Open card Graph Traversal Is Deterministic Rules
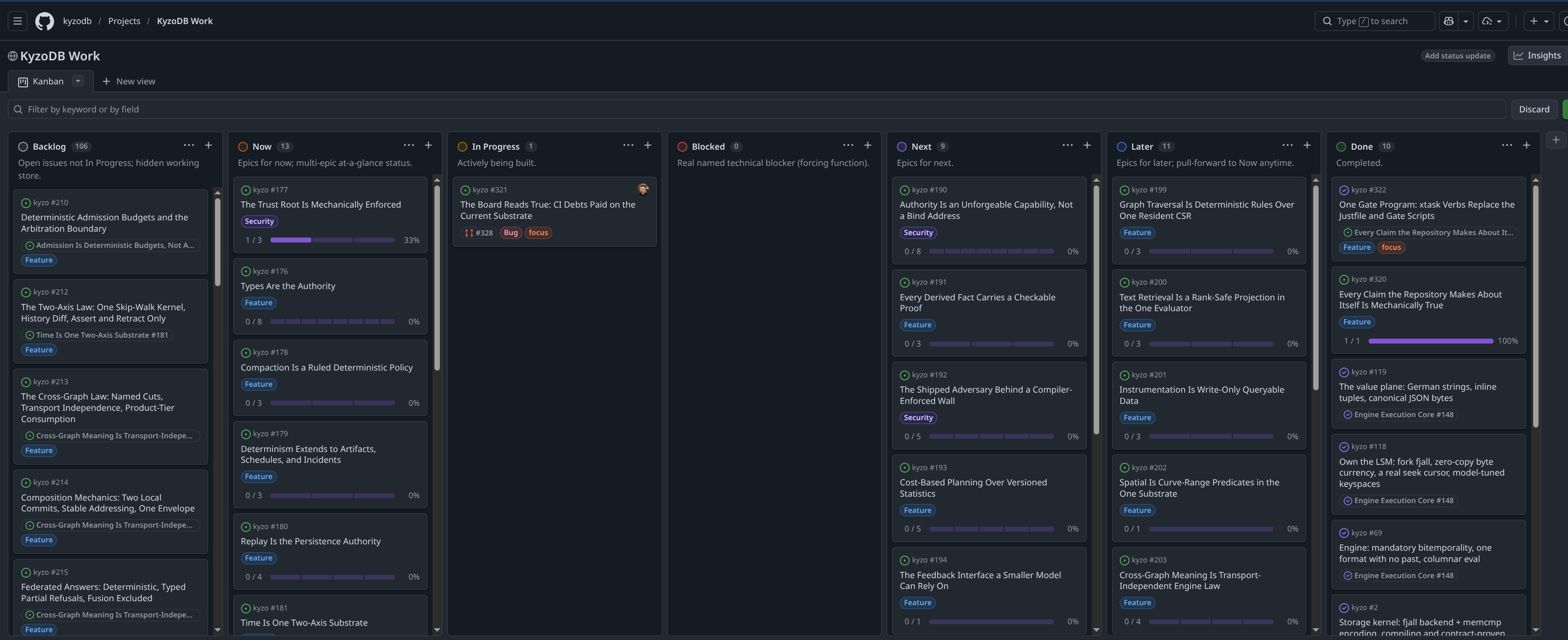The height and width of the screenshot is (640, 1568). (1206, 211)
